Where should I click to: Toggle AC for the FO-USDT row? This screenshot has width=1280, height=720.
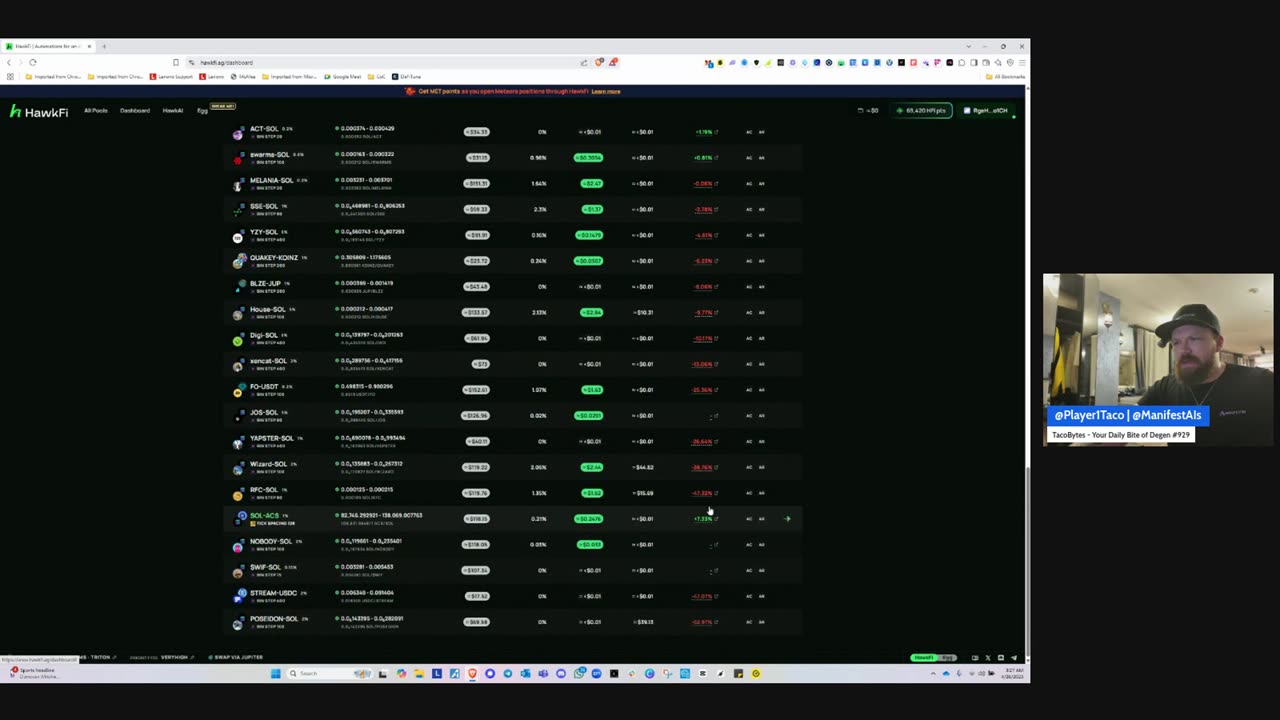click(748, 390)
